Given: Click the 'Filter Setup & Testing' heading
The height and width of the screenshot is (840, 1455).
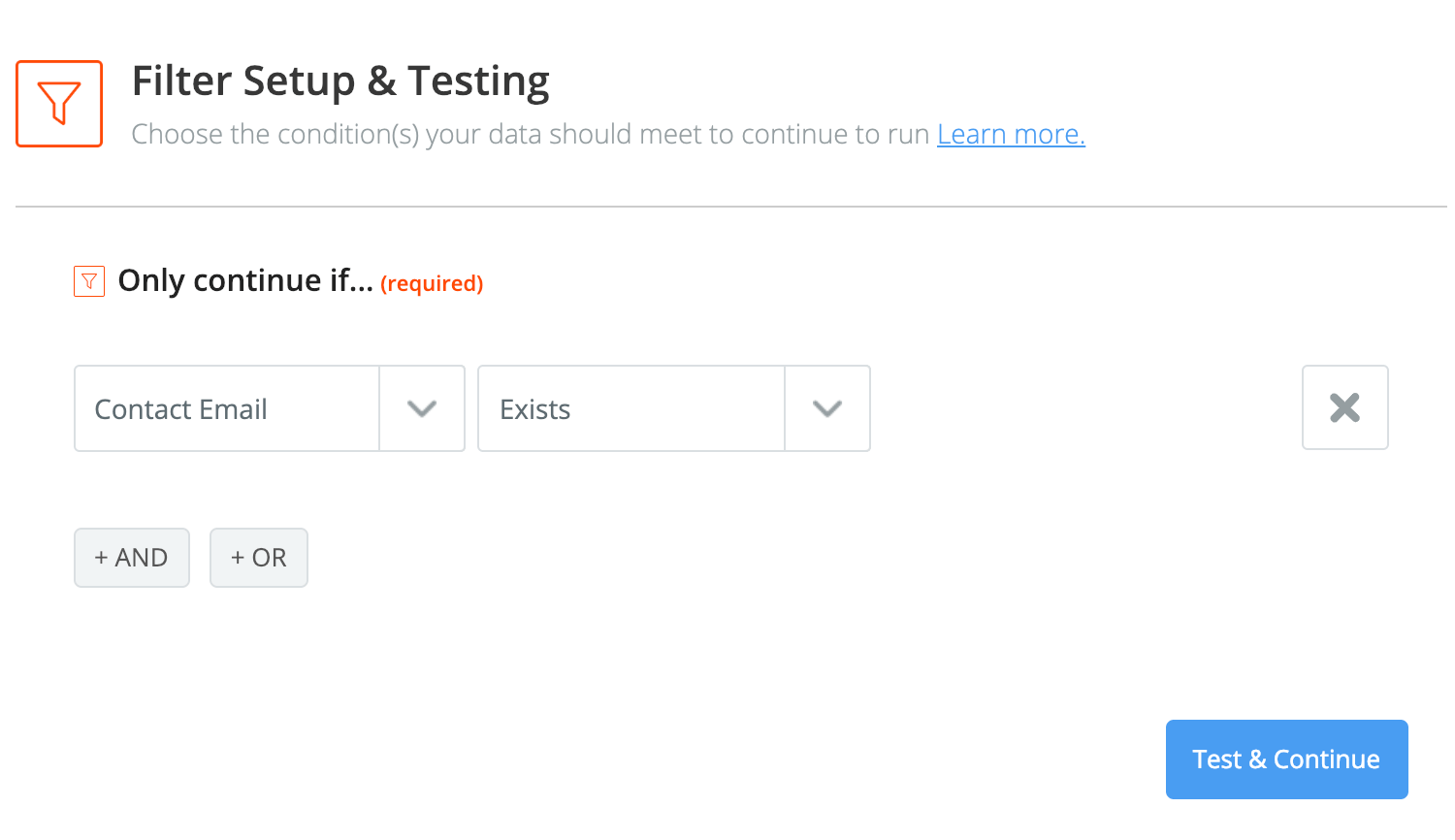Looking at the screenshot, I should 340,81.
